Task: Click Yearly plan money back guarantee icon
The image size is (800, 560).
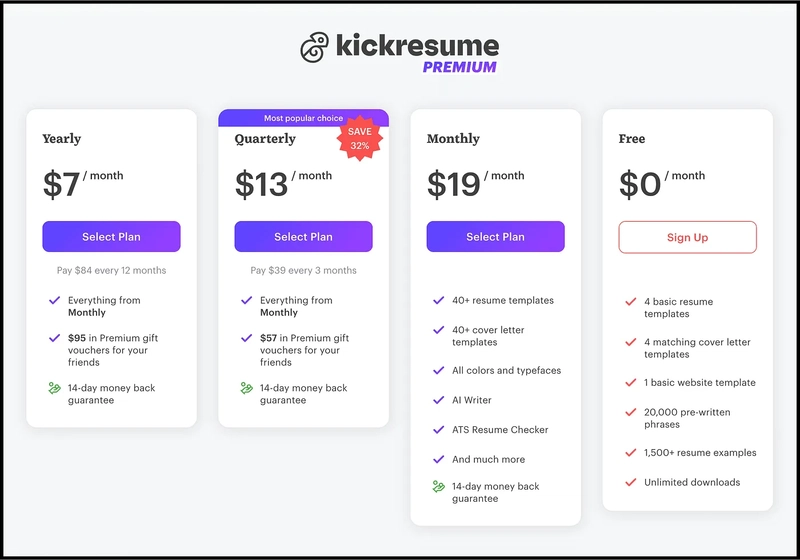Action: (x=55, y=388)
